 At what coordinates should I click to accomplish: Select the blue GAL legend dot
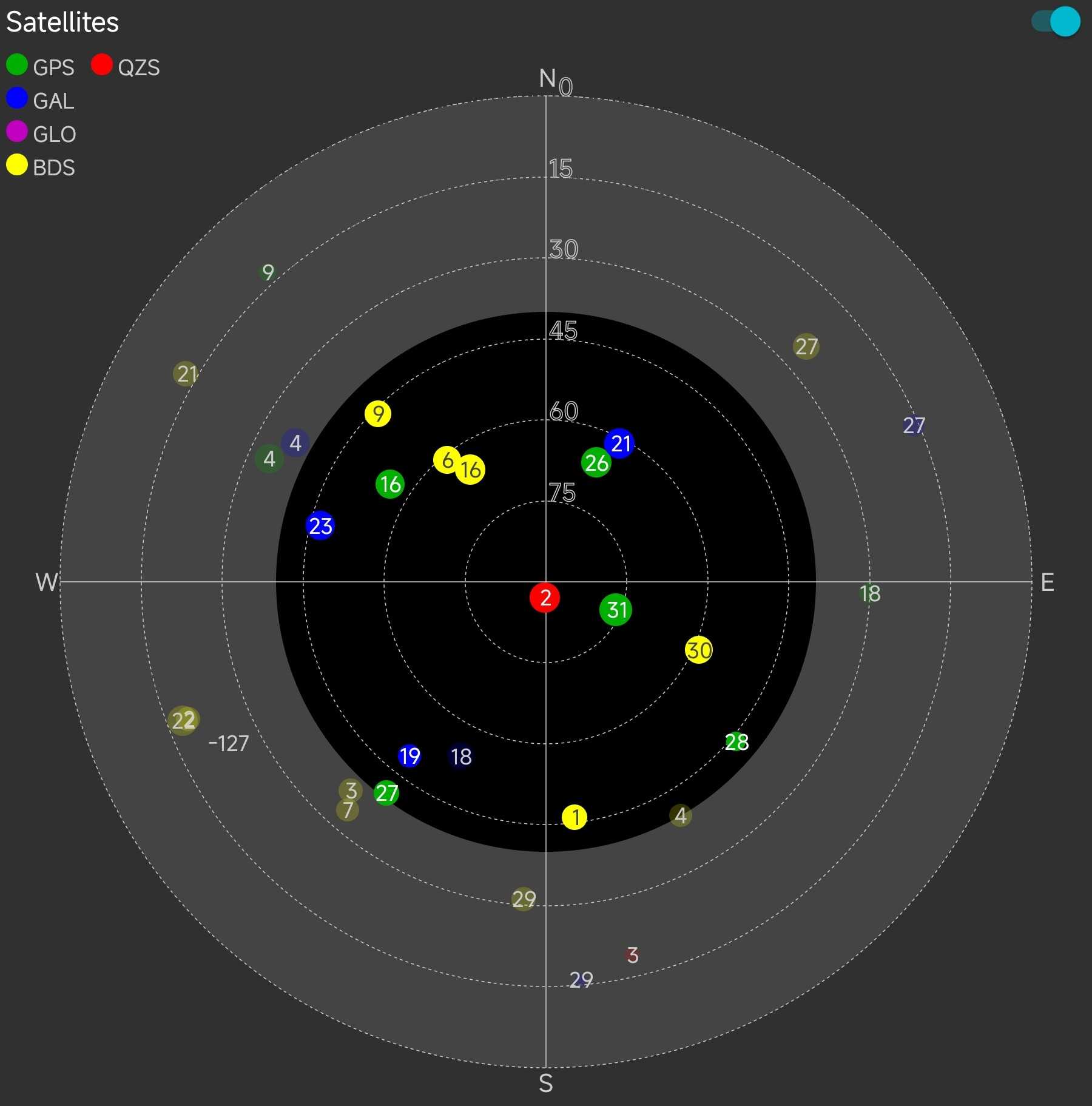(17, 98)
